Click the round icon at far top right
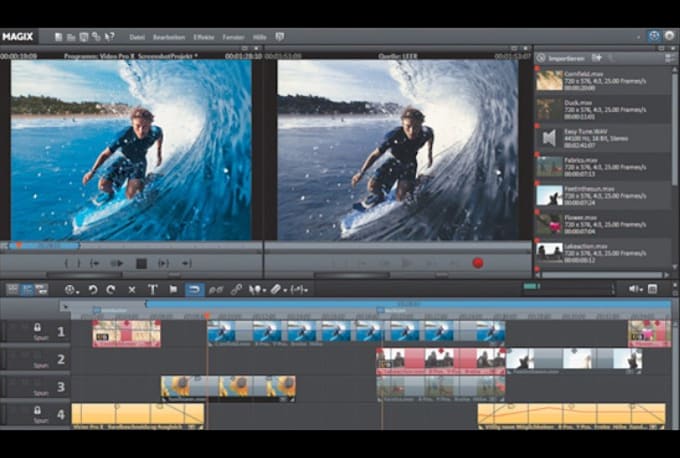This screenshot has width=680, height=458. click(x=670, y=36)
